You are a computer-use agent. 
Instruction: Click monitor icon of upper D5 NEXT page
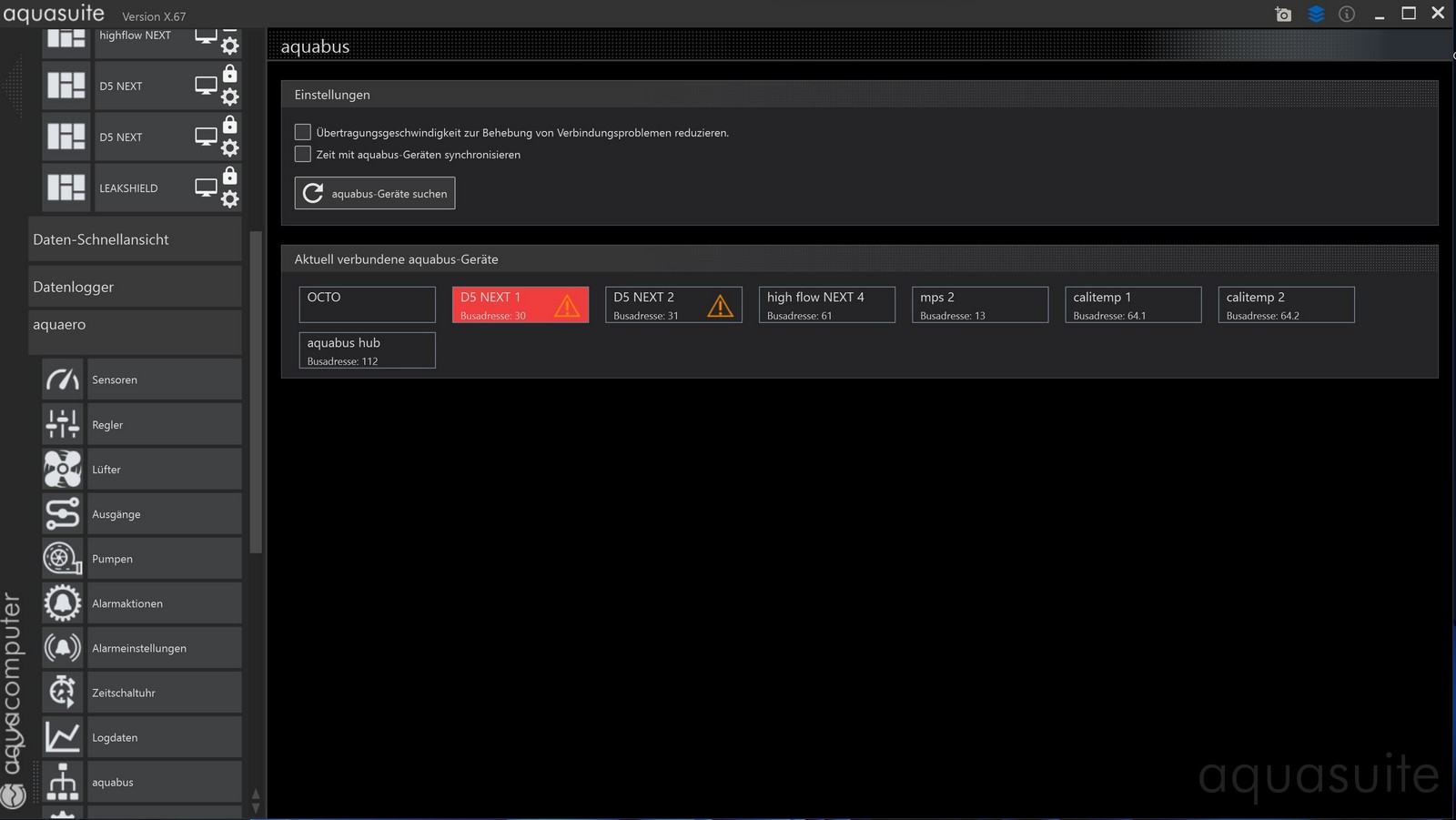pyautogui.click(x=207, y=86)
